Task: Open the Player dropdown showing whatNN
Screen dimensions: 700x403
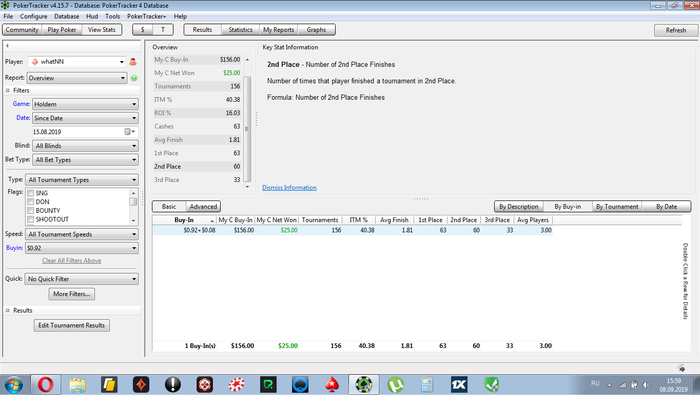Action: pos(77,62)
